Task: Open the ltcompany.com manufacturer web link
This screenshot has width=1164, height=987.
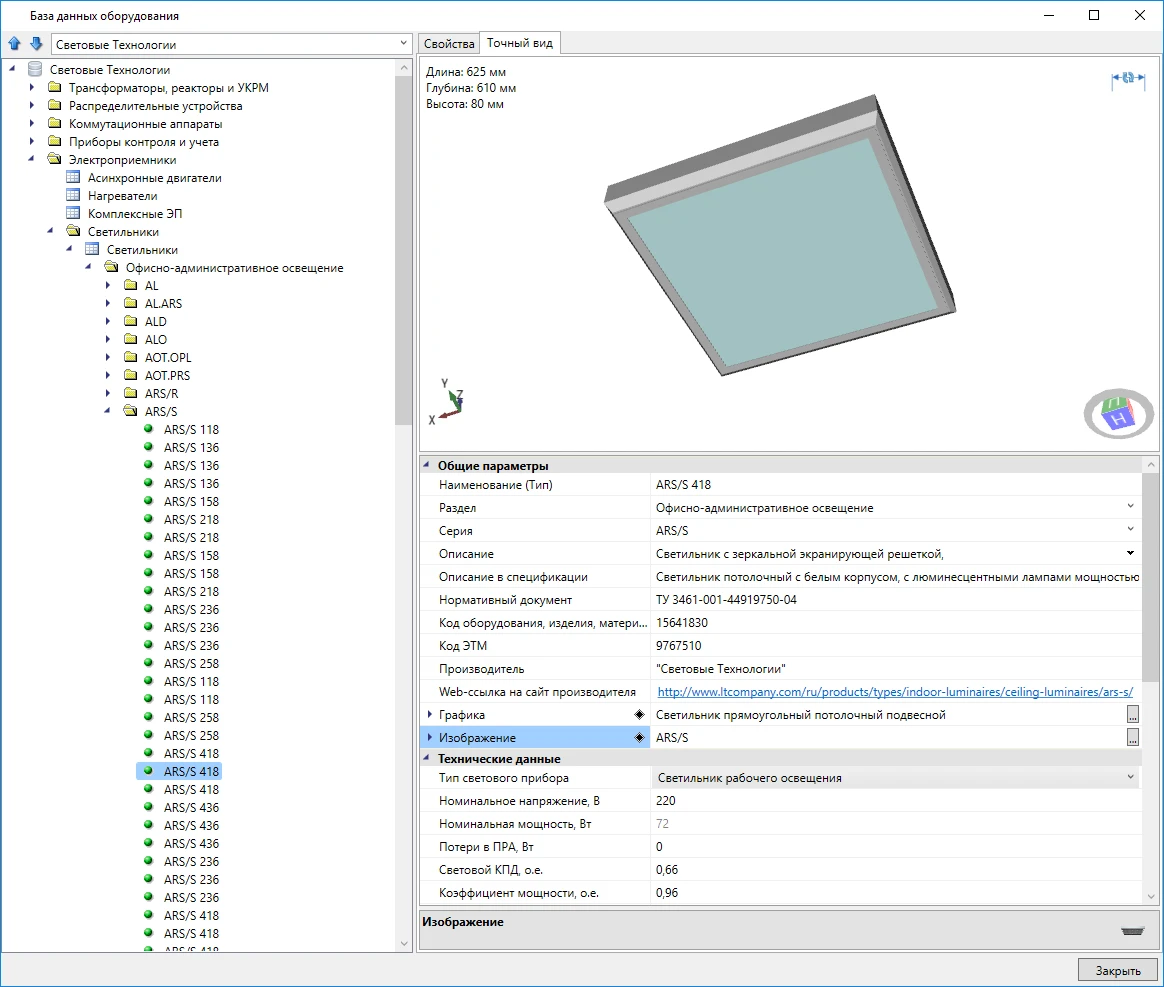Action: click(894, 692)
